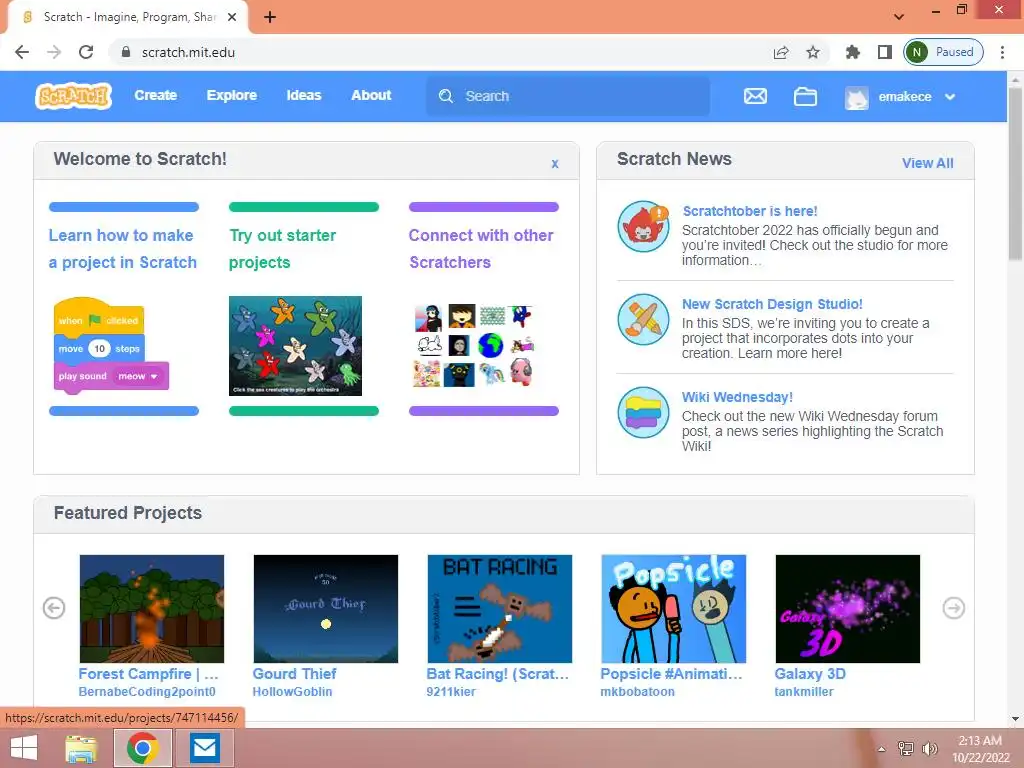Open Chrome extensions puzzle icon
The height and width of the screenshot is (768, 1024).
(852, 52)
